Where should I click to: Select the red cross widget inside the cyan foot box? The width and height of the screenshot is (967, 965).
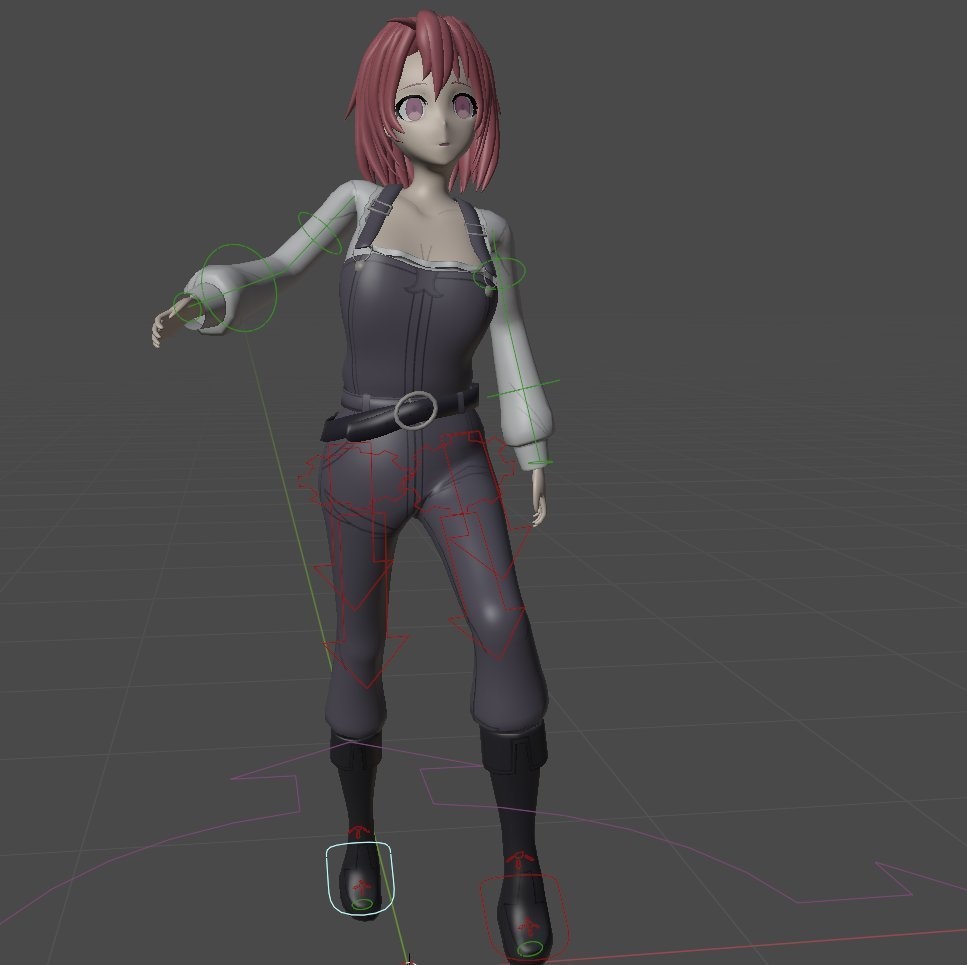(361, 887)
